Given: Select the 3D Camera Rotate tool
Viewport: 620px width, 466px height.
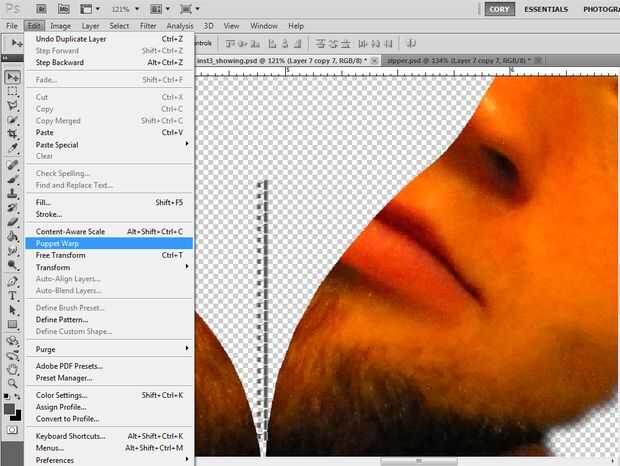Looking at the screenshot, I should [x=12, y=355].
